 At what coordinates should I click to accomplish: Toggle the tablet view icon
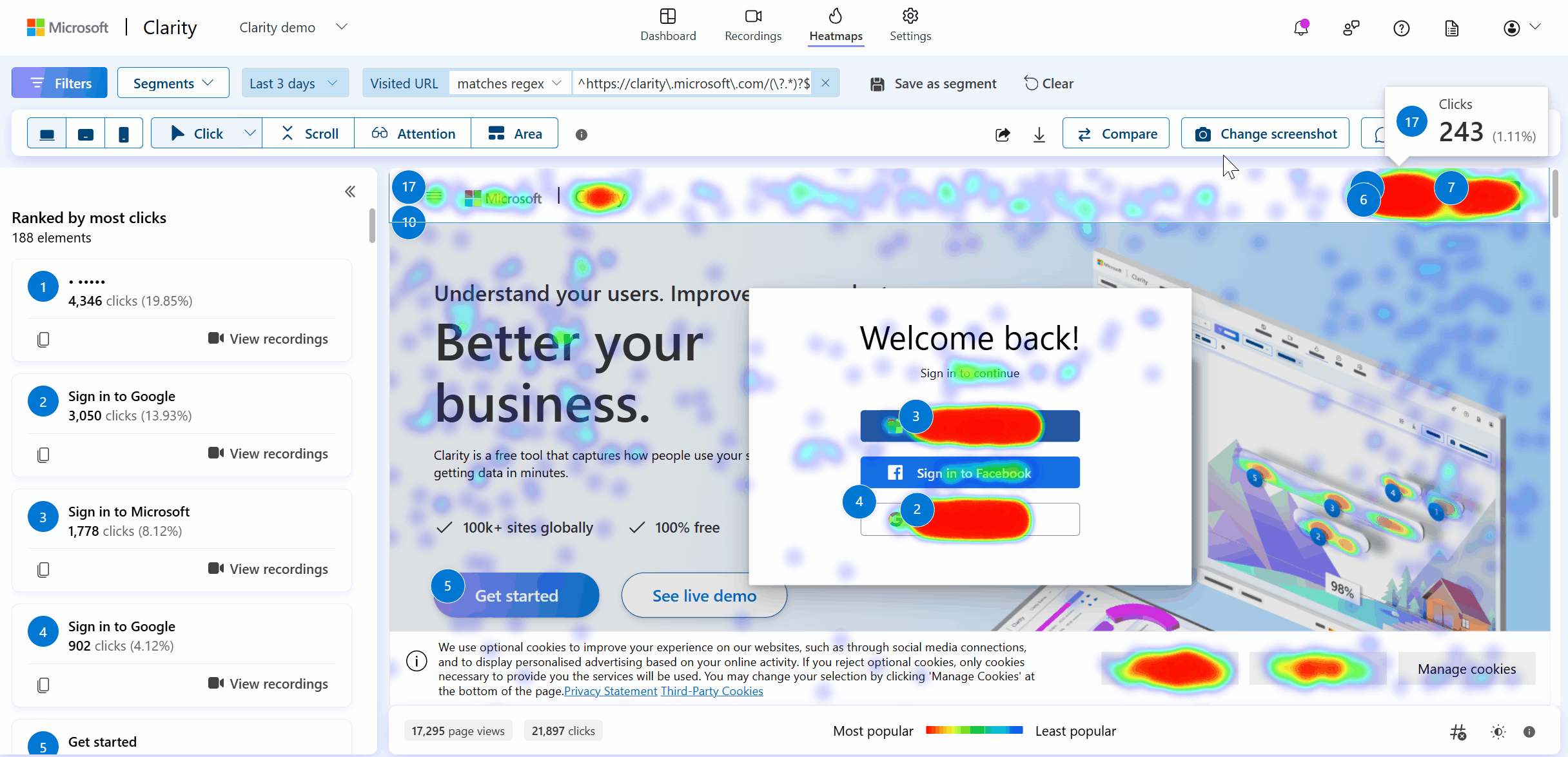tap(86, 133)
